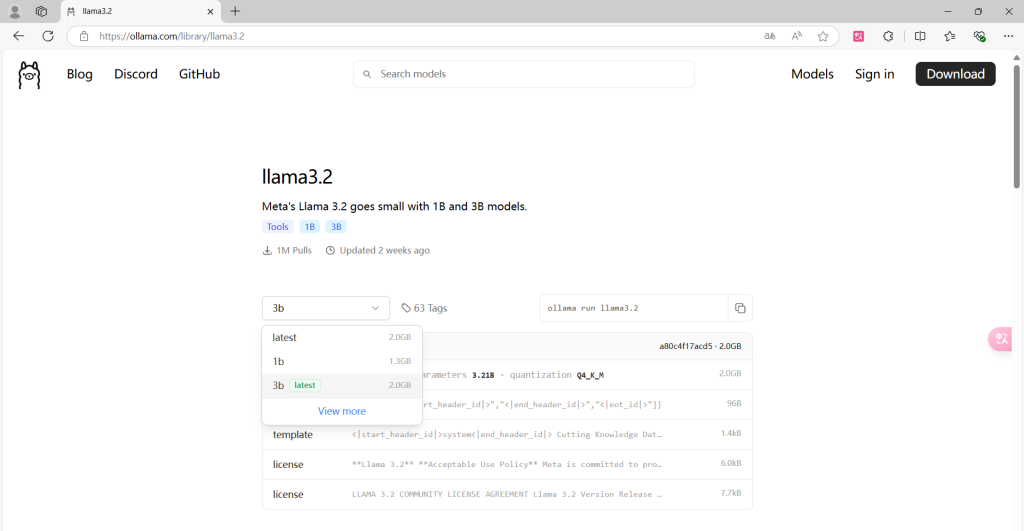Sign in to Ollama

point(874,74)
